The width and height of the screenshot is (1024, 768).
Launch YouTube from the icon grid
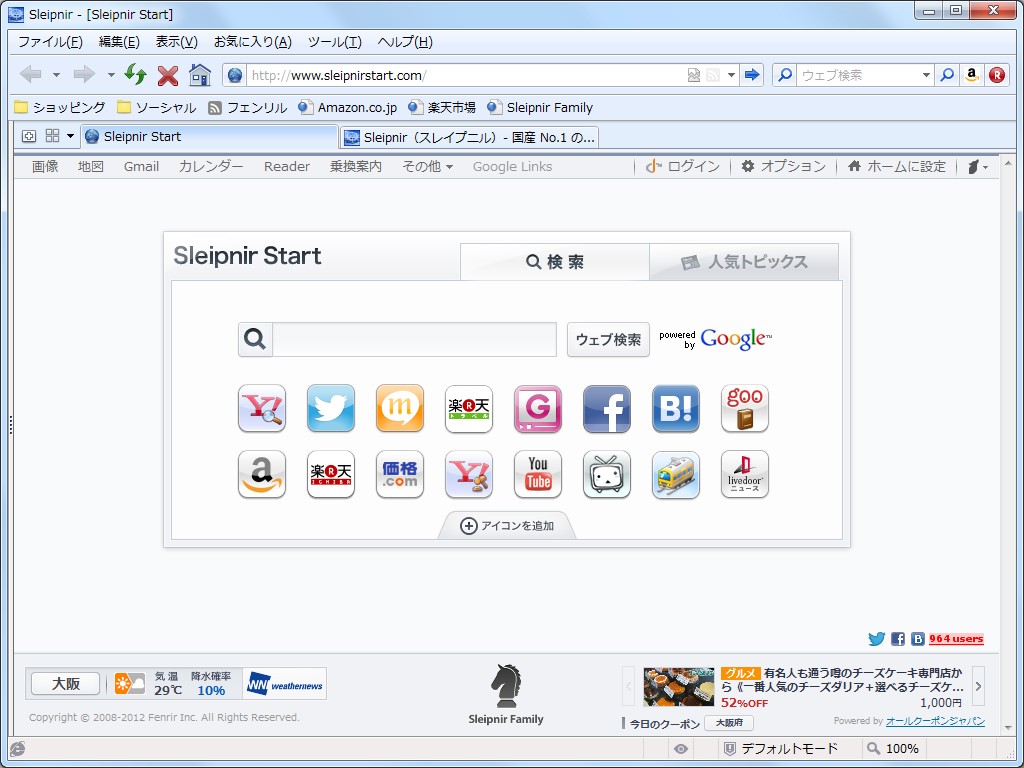537,475
